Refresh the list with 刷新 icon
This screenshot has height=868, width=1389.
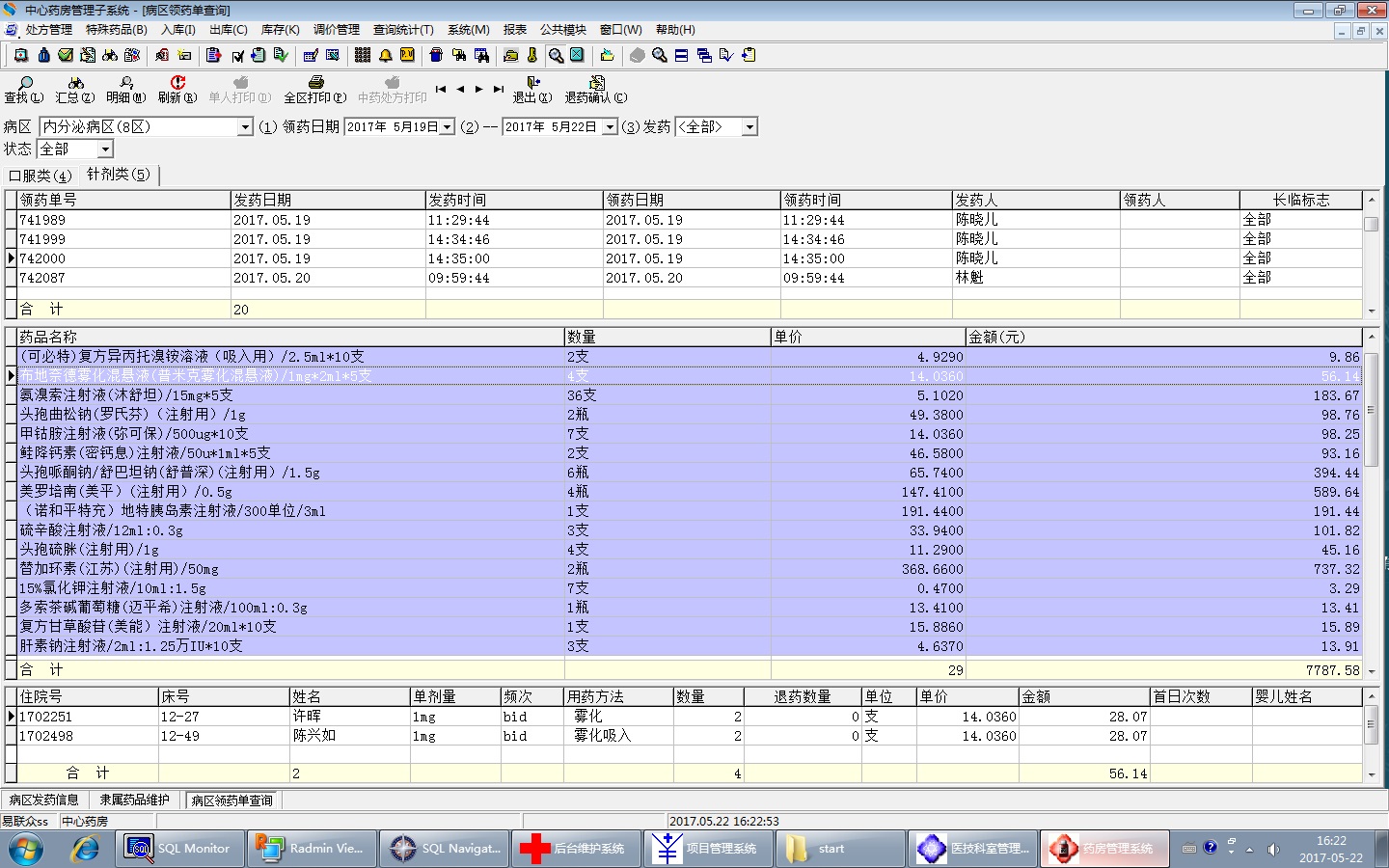(x=177, y=84)
